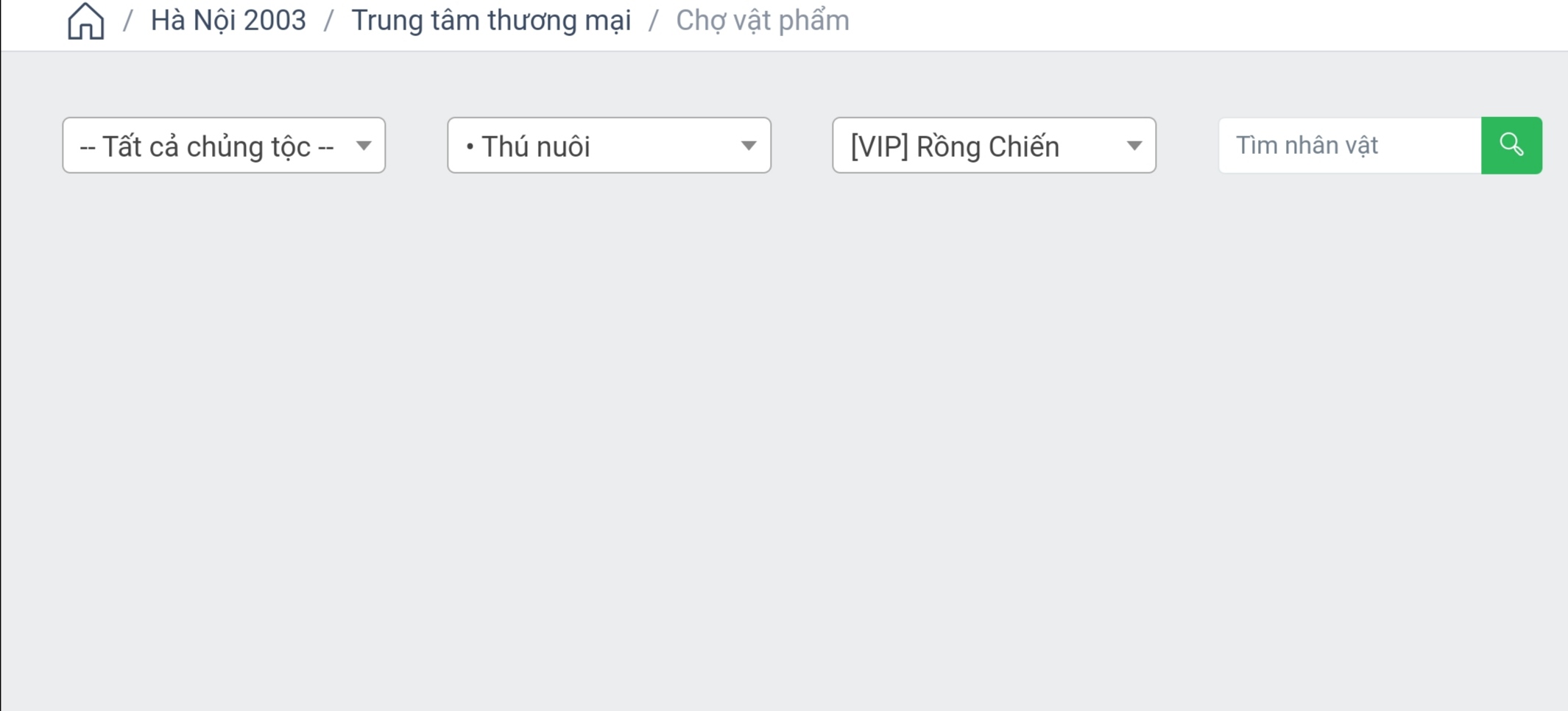Submit the character search with the green button
The width and height of the screenshot is (1568, 711).
pos(1511,146)
